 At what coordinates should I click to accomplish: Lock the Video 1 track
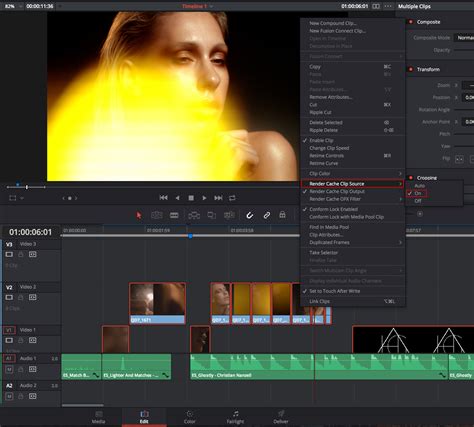click(21, 340)
